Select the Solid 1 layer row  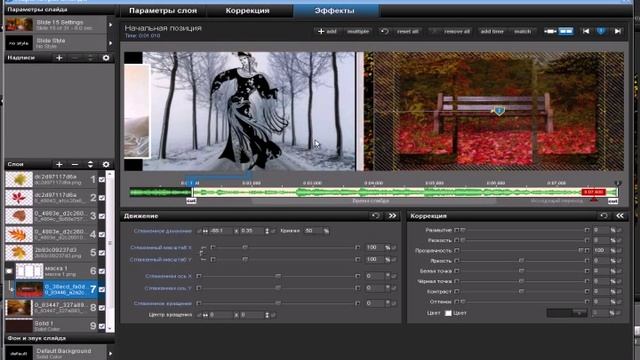(51, 326)
